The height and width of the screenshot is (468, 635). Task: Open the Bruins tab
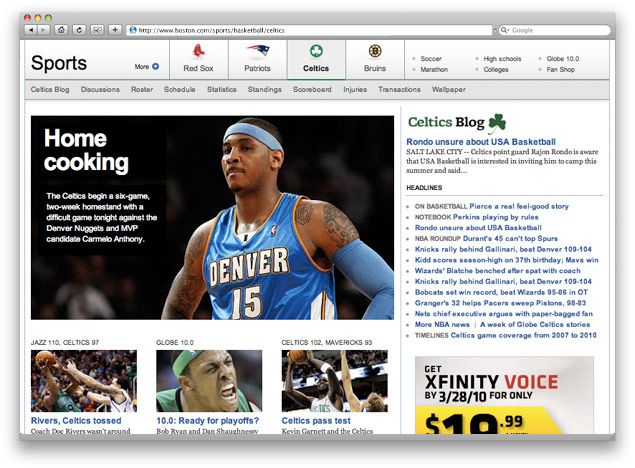375,60
